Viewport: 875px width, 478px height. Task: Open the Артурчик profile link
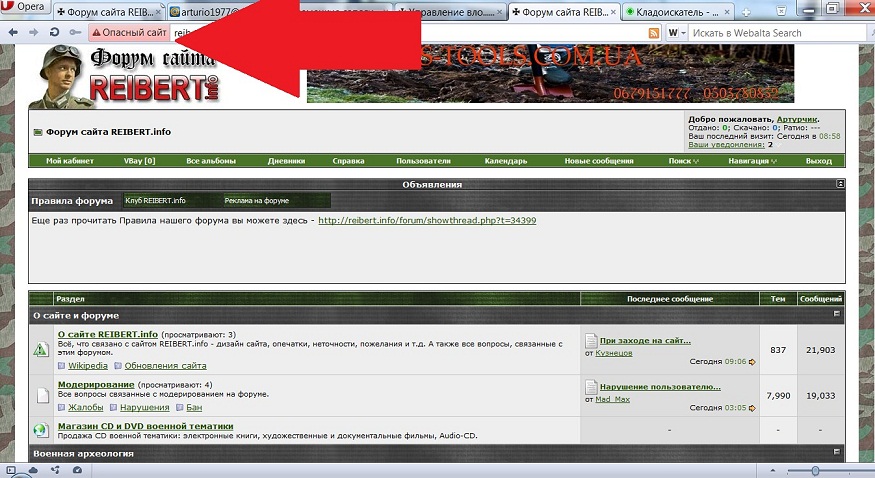[x=797, y=119]
